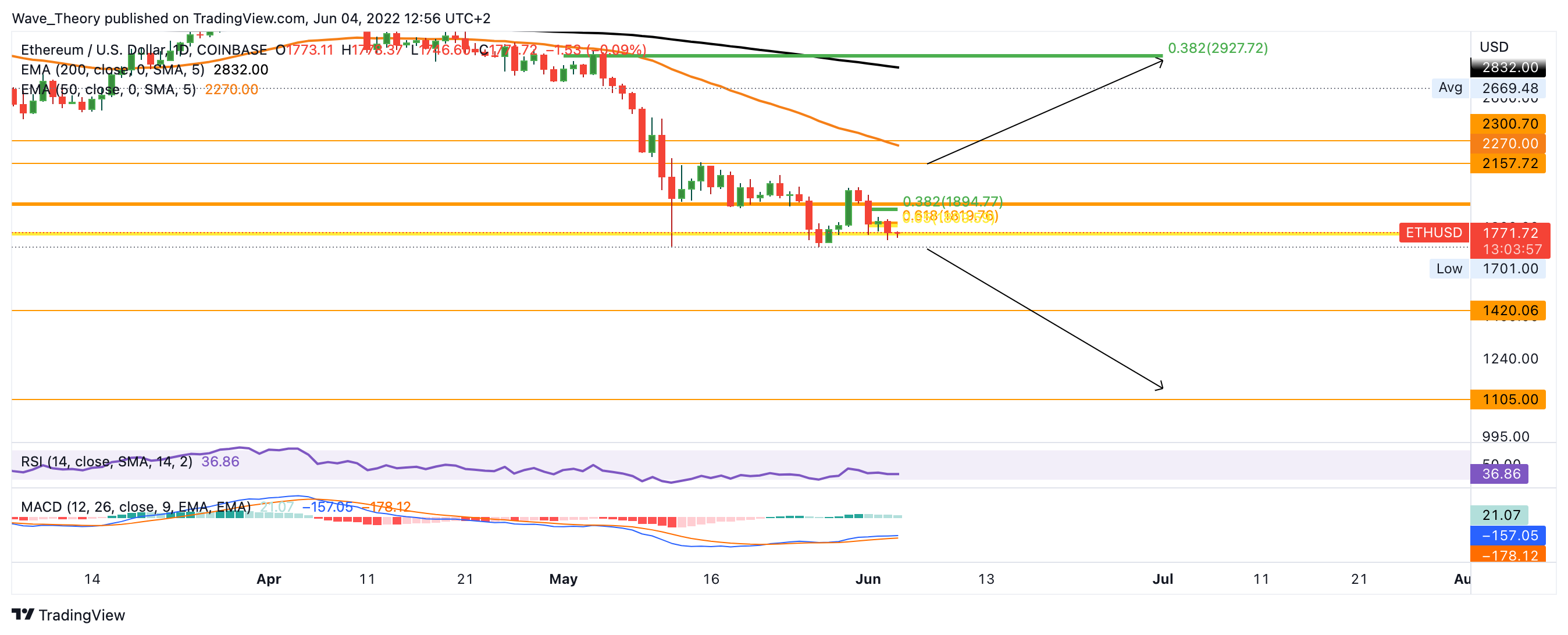The height and width of the screenshot is (635, 1568).
Task: Click the 0.382(2927.72) Fibonacci label
Action: point(1217,48)
